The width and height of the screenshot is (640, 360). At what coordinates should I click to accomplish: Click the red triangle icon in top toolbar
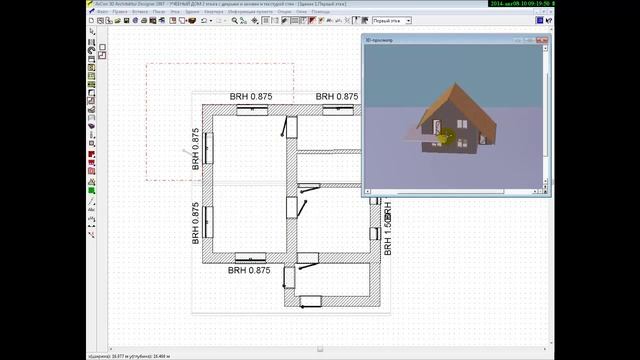[312, 20]
